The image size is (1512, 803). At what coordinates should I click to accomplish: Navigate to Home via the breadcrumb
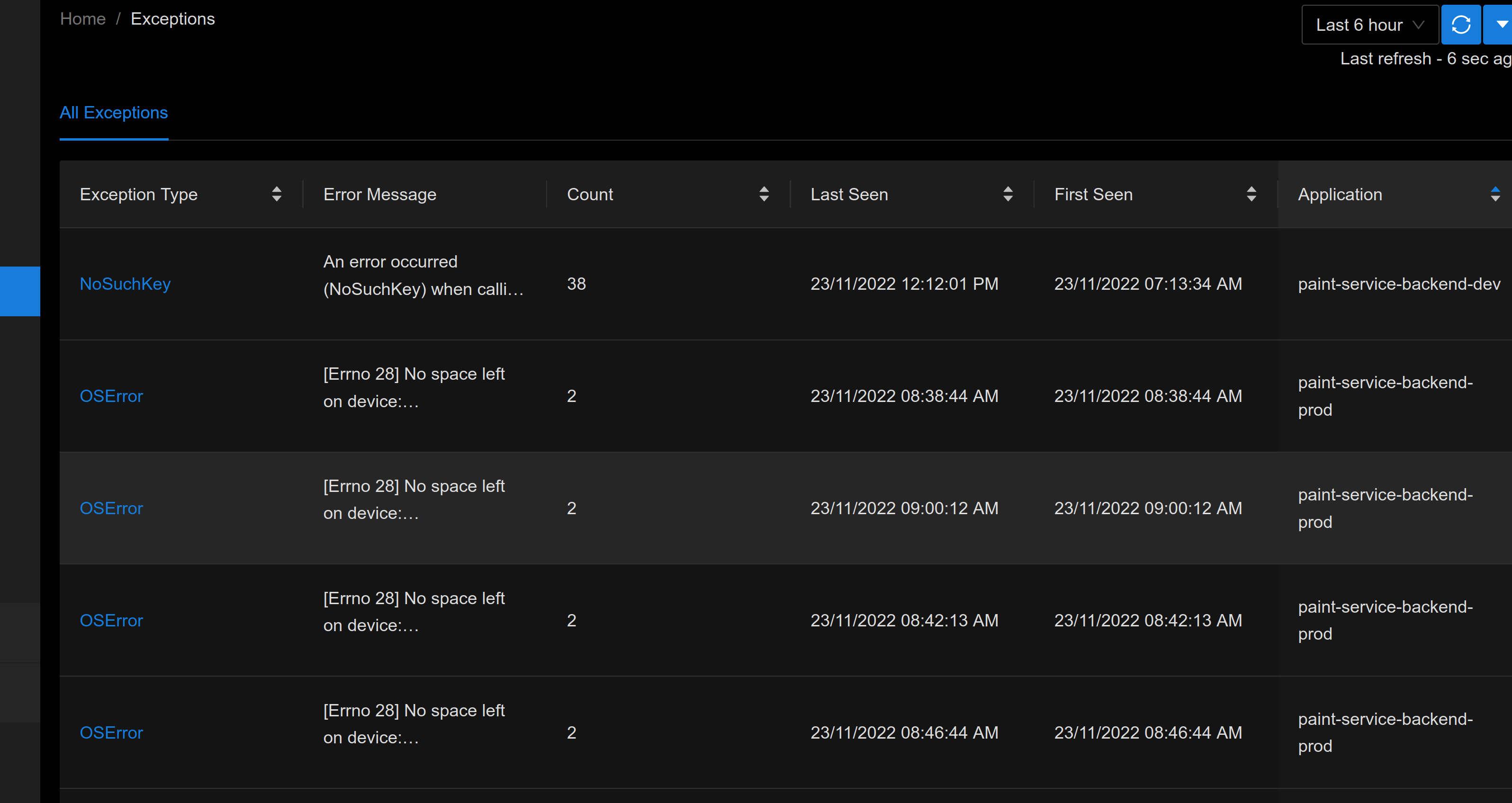pyautogui.click(x=82, y=18)
